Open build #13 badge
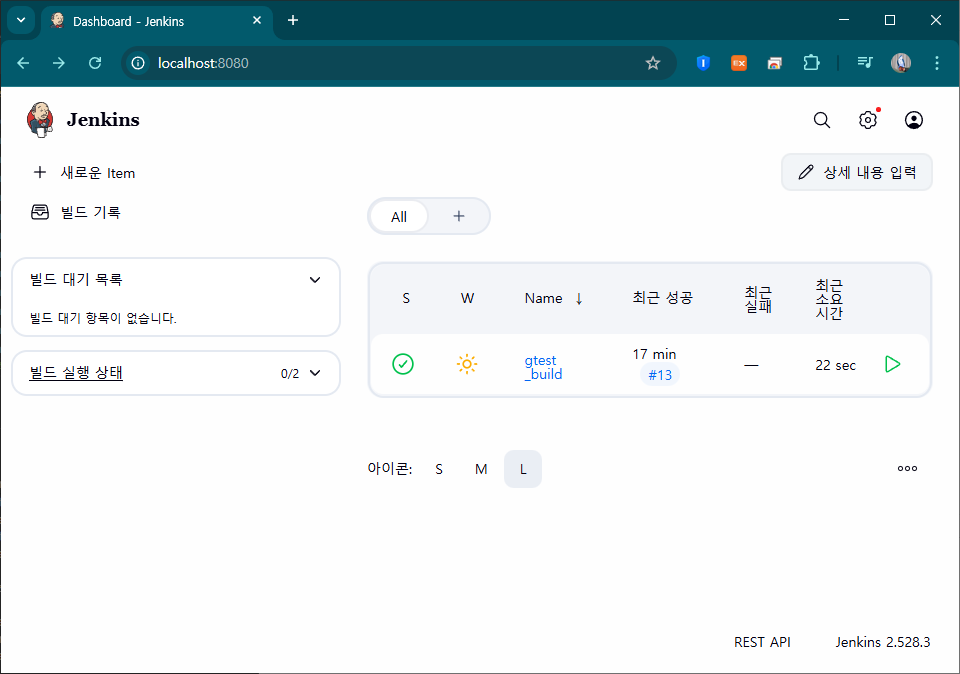Viewport: 960px width, 674px height. click(x=660, y=375)
